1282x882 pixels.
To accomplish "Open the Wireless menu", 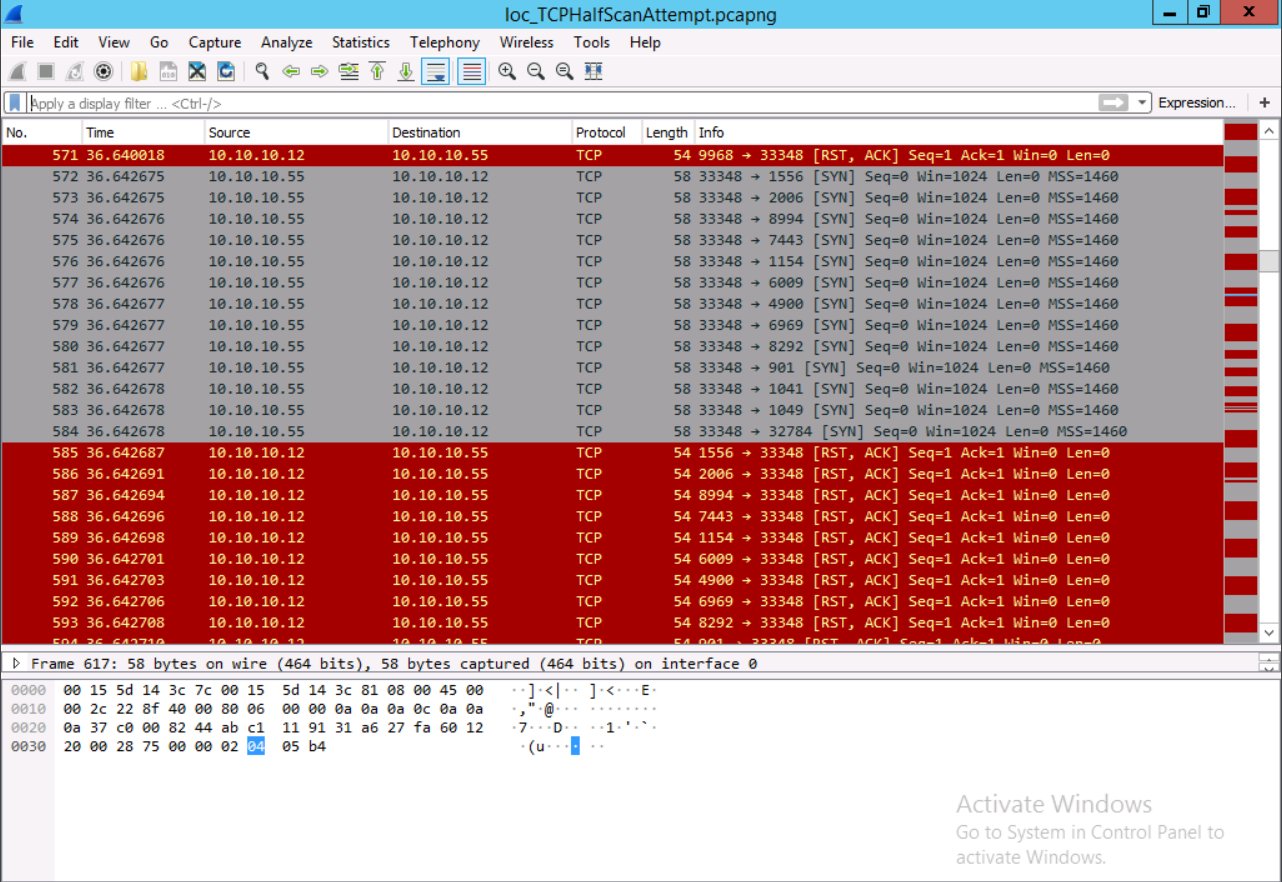I will pyautogui.click(x=527, y=42).
